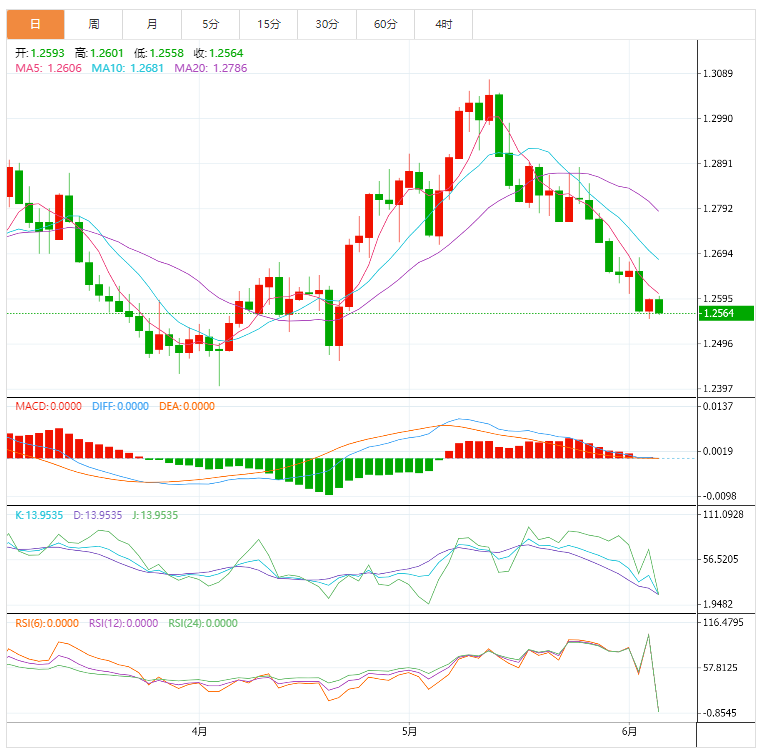The width and height of the screenshot is (764, 755).
Task: Click the 5月 time axis marker
Action: (409, 732)
